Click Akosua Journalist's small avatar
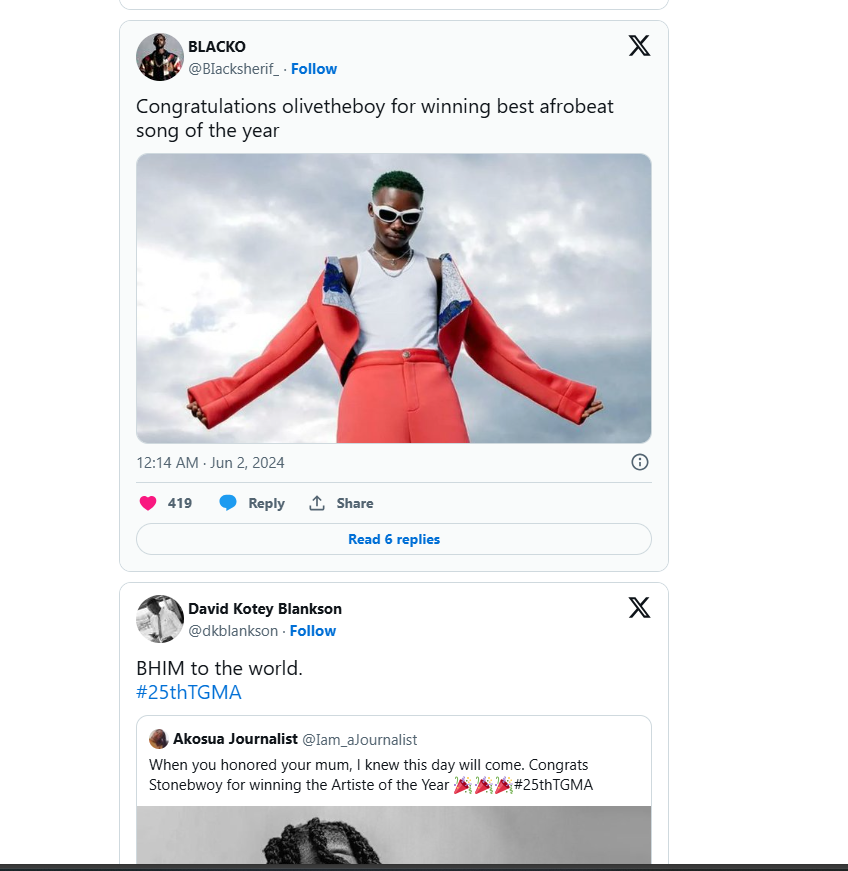 (x=158, y=739)
